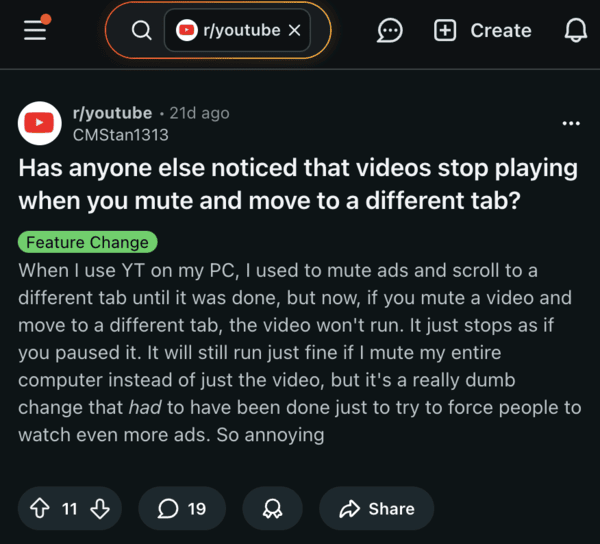This screenshot has width=600, height=544.
Task: Give an award to the post
Action: [272, 509]
